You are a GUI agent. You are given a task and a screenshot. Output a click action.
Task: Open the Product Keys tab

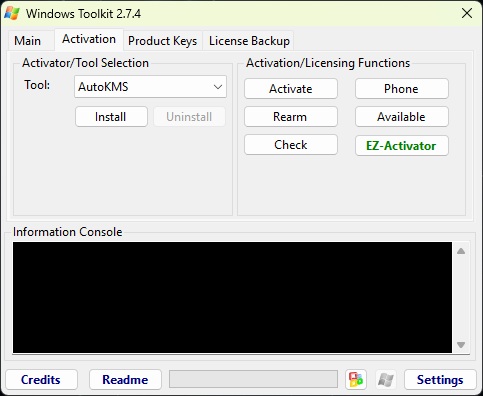[163, 41]
